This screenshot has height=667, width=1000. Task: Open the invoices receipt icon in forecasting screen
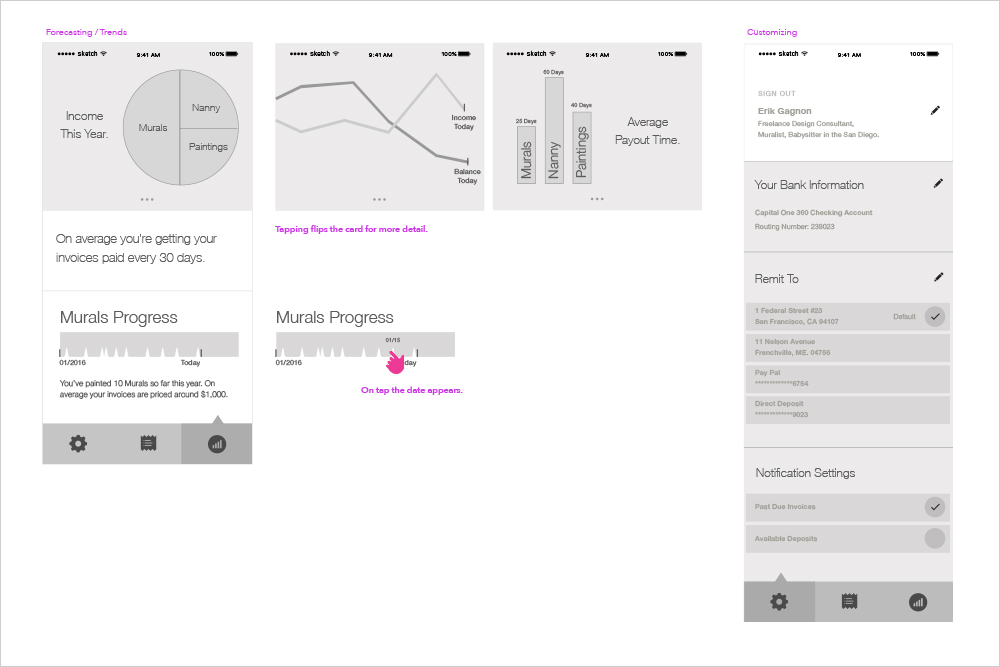(148, 444)
